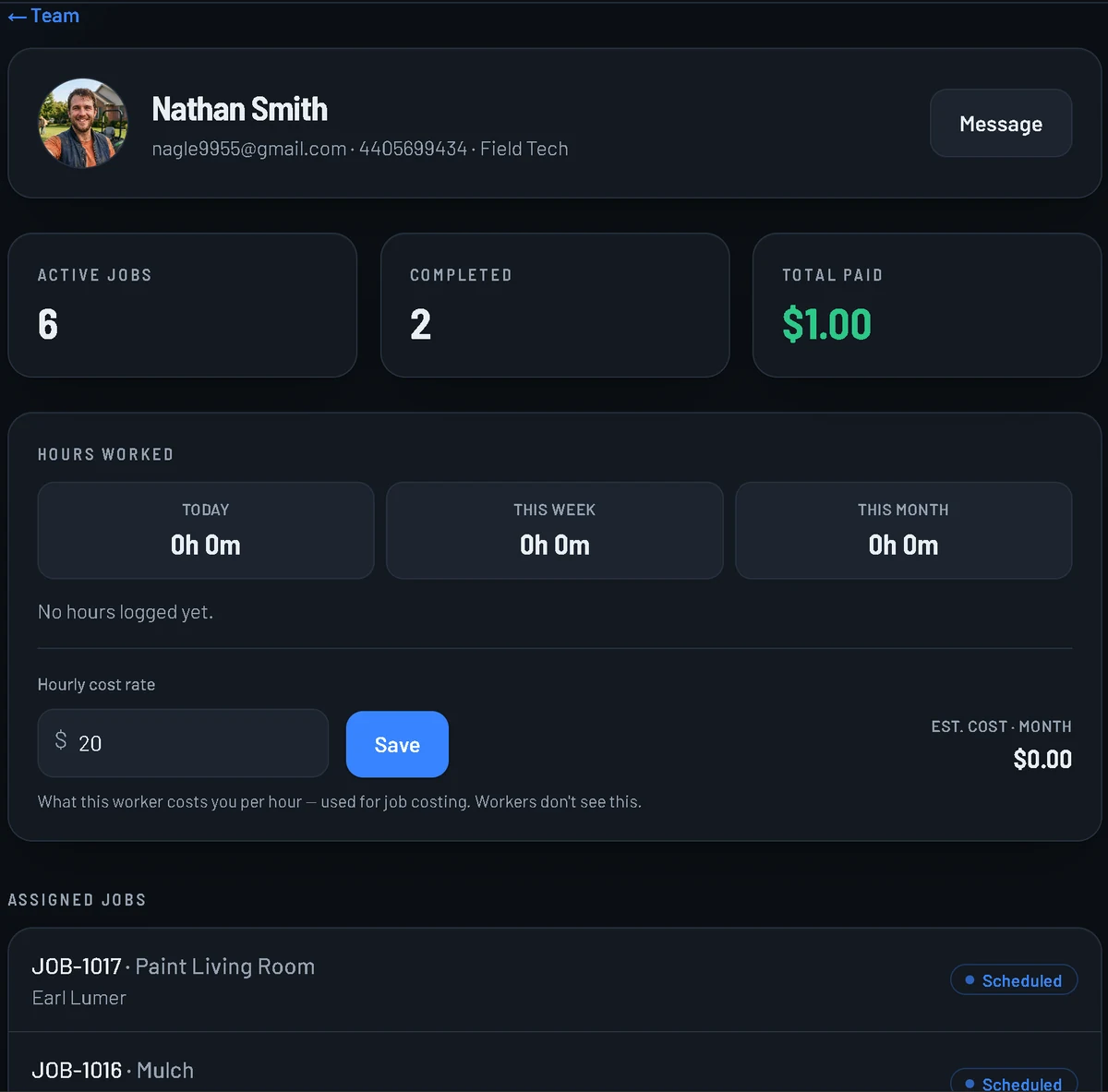This screenshot has height=1092, width=1108.
Task: Select the This Week hours tile
Action: [x=555, y=530]
